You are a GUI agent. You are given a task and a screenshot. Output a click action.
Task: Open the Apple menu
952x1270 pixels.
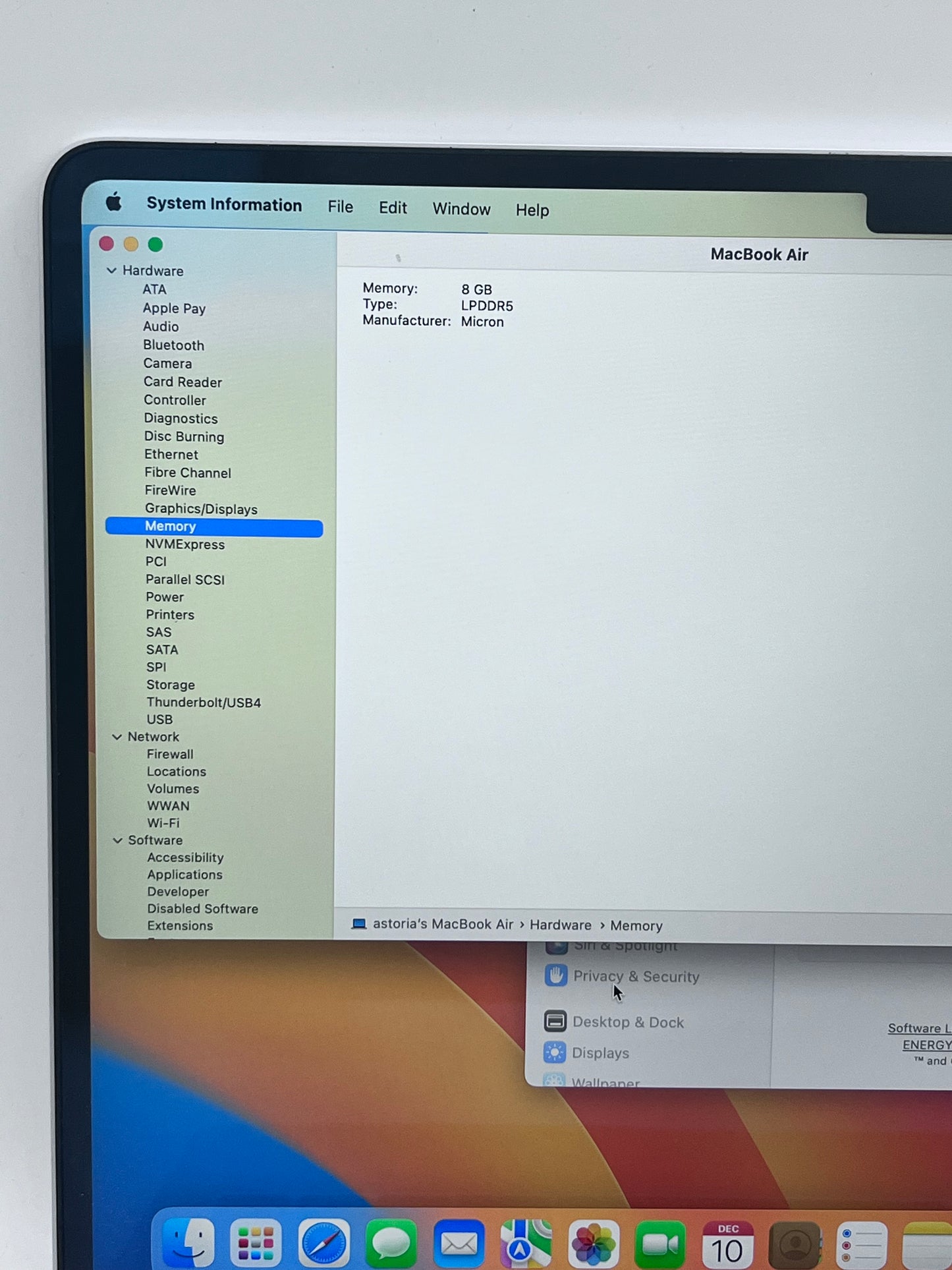point(114,202)
